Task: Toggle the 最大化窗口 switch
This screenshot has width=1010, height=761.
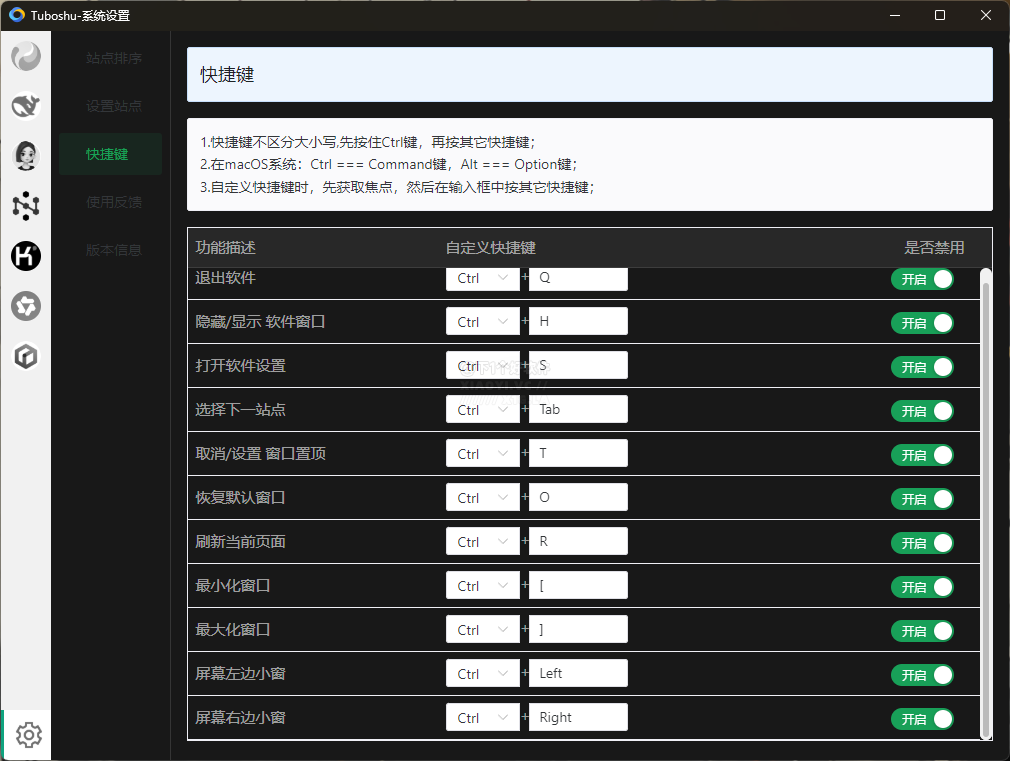Action: (922, 631)
